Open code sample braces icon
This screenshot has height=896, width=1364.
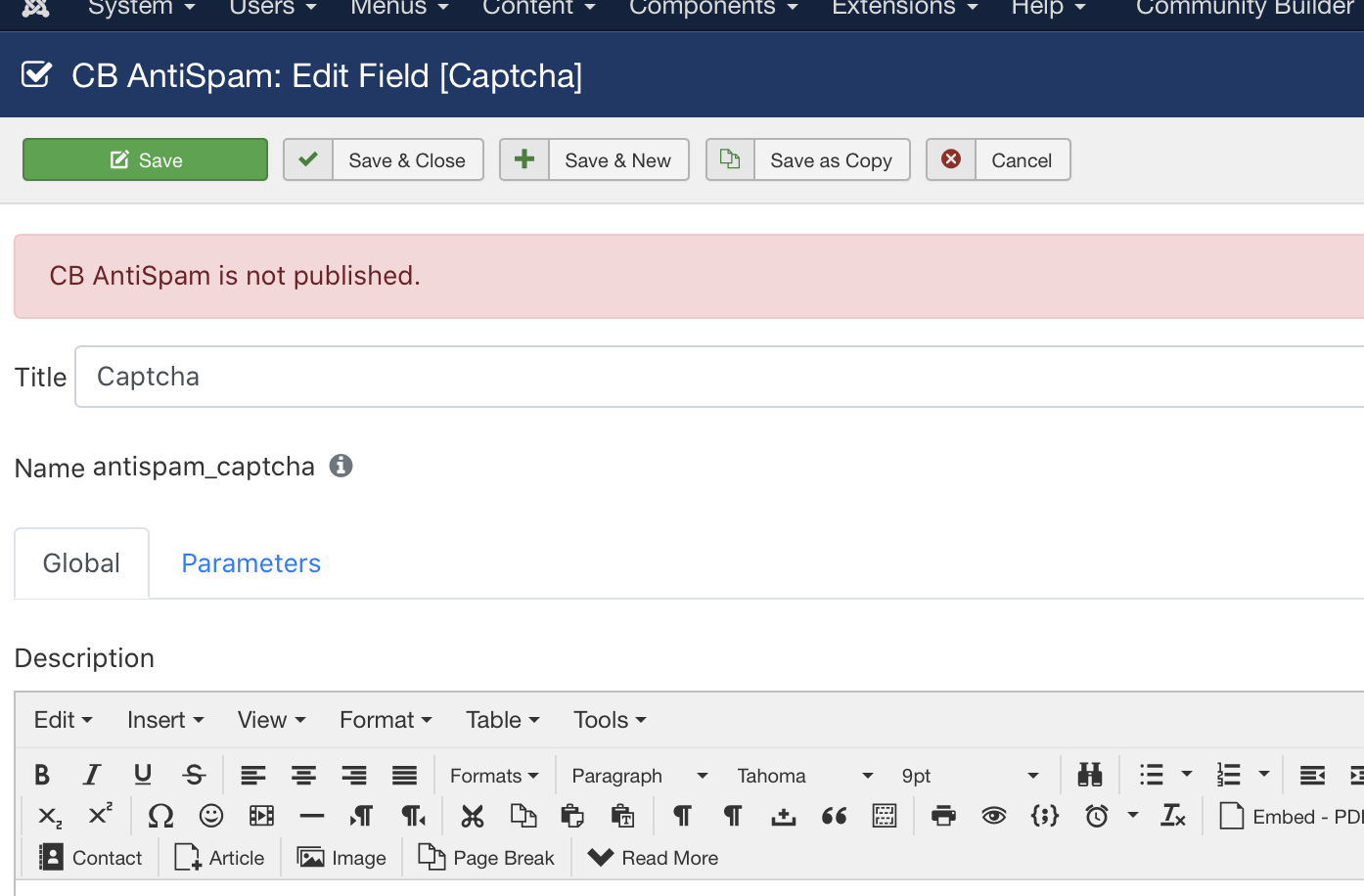tap(1045, 816)
